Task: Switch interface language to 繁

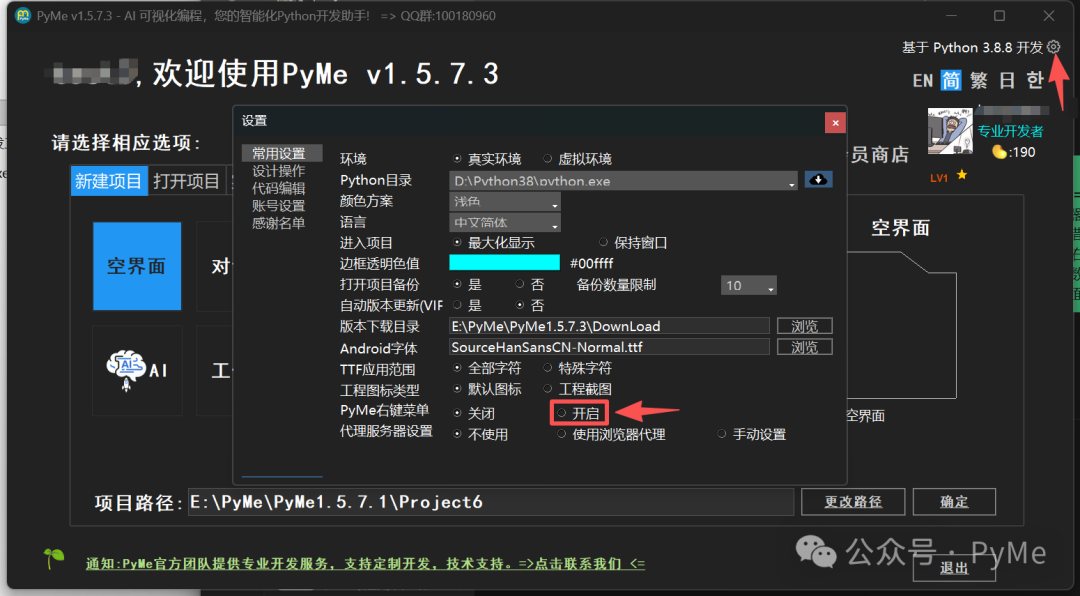Action: (x=979, y=81)
